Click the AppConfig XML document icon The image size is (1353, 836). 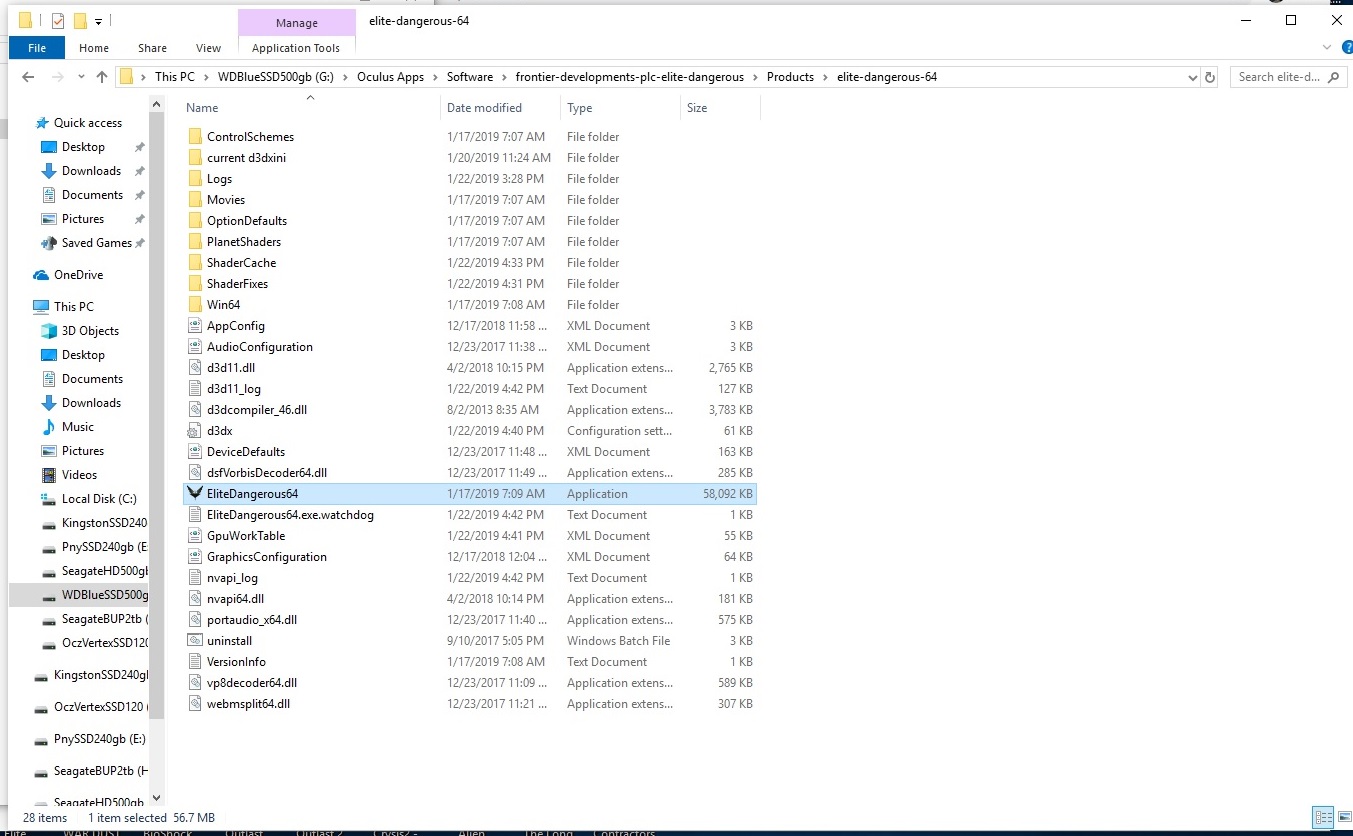tap(195, 325)
